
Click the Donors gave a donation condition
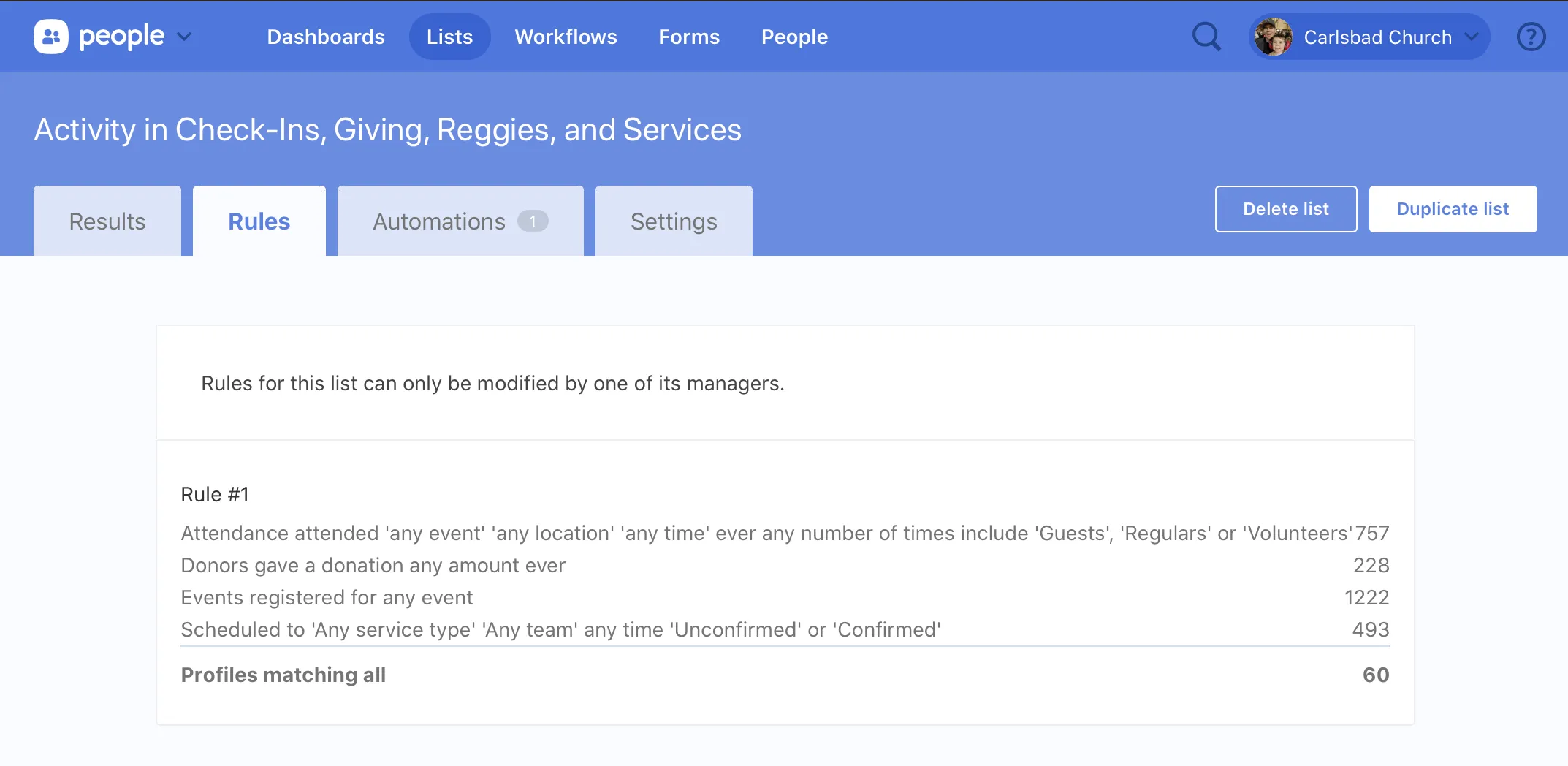click(373, 566)
